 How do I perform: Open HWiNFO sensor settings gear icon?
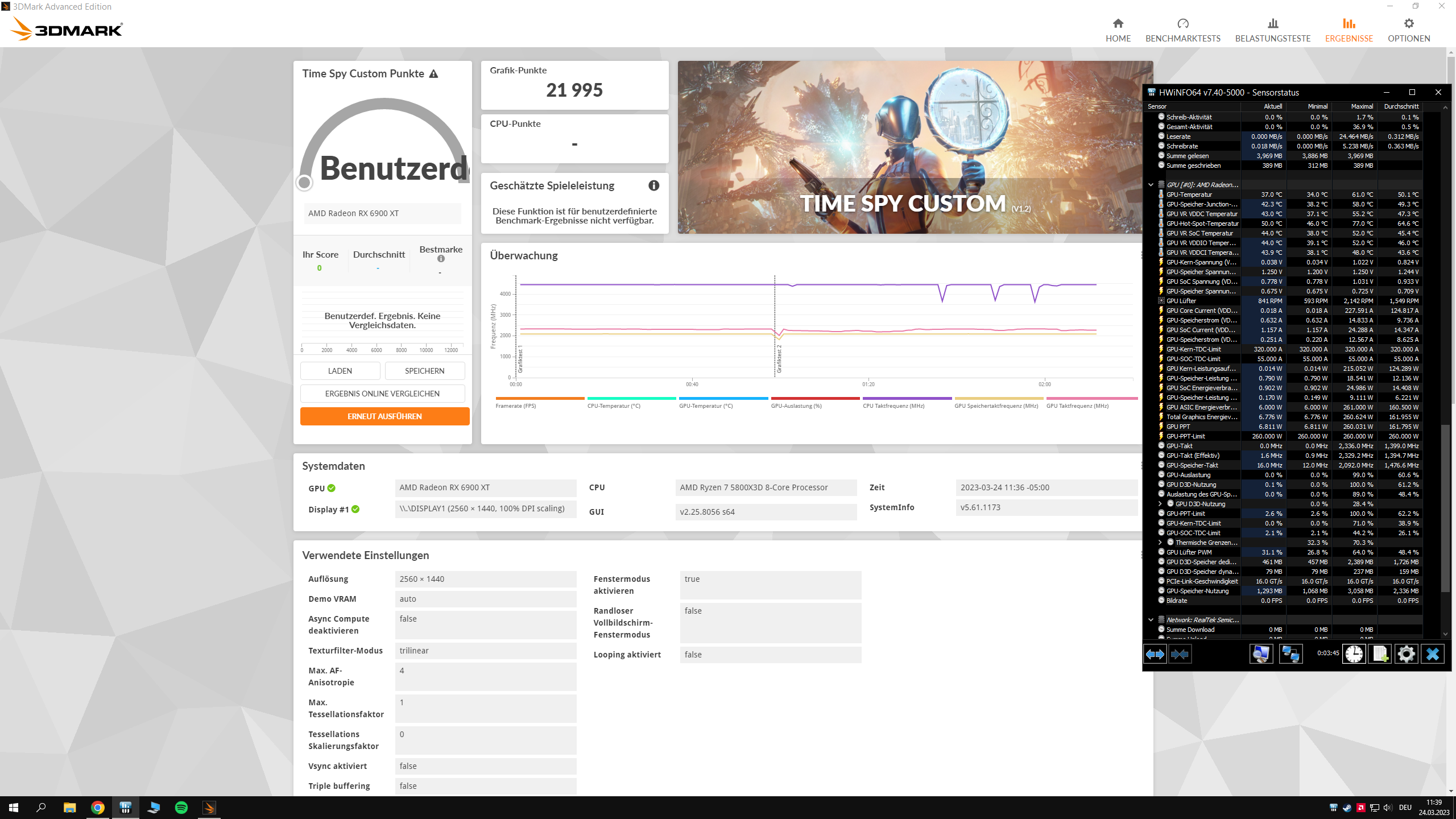point(1406,654)
